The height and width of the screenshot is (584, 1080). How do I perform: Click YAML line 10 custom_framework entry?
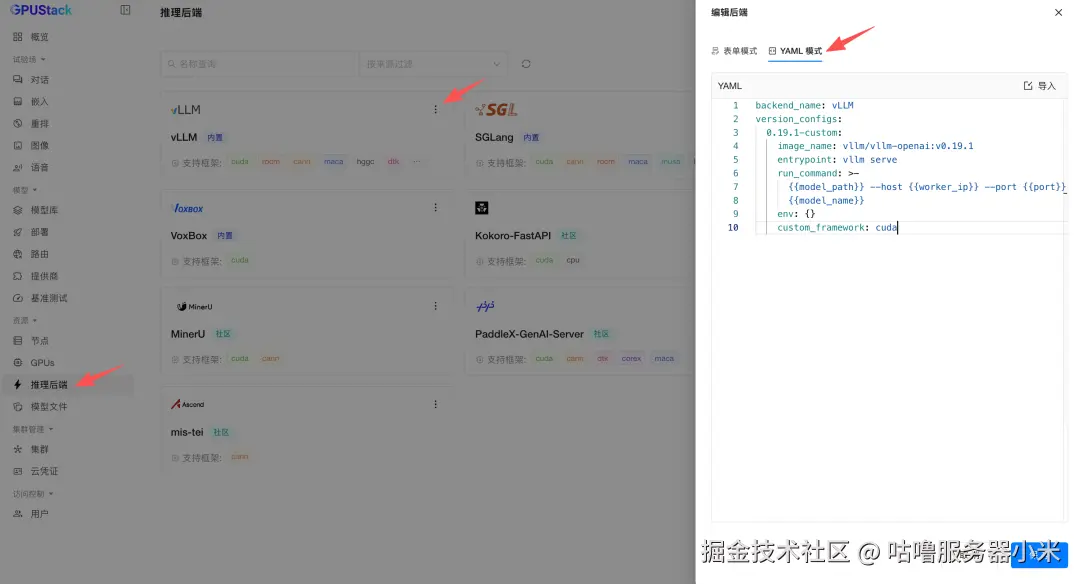837,228
